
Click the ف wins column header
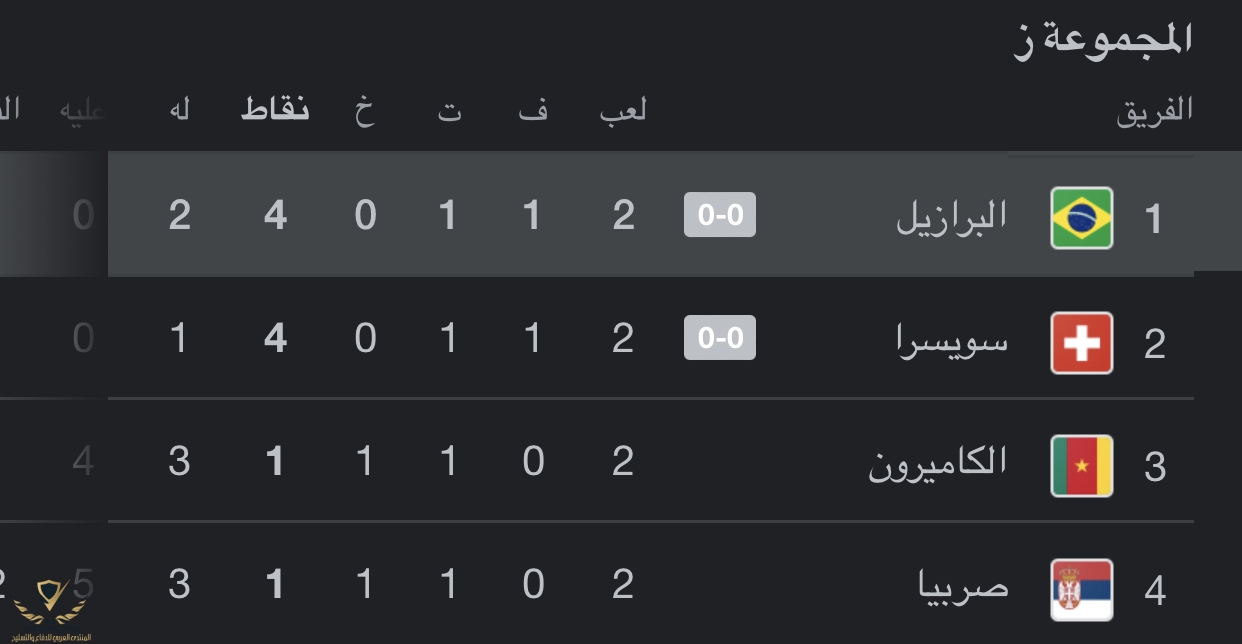[x=533, y=110]
